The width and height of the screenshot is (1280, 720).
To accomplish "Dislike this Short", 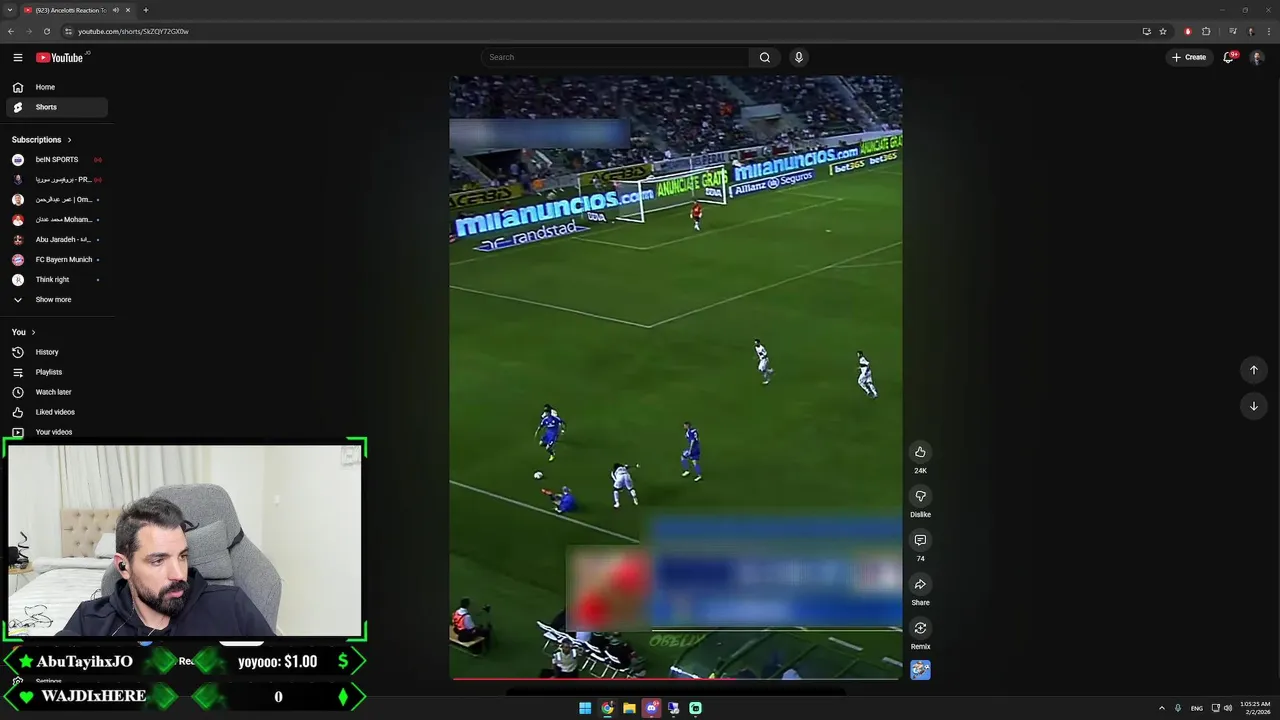I will [x=920, y=496].
